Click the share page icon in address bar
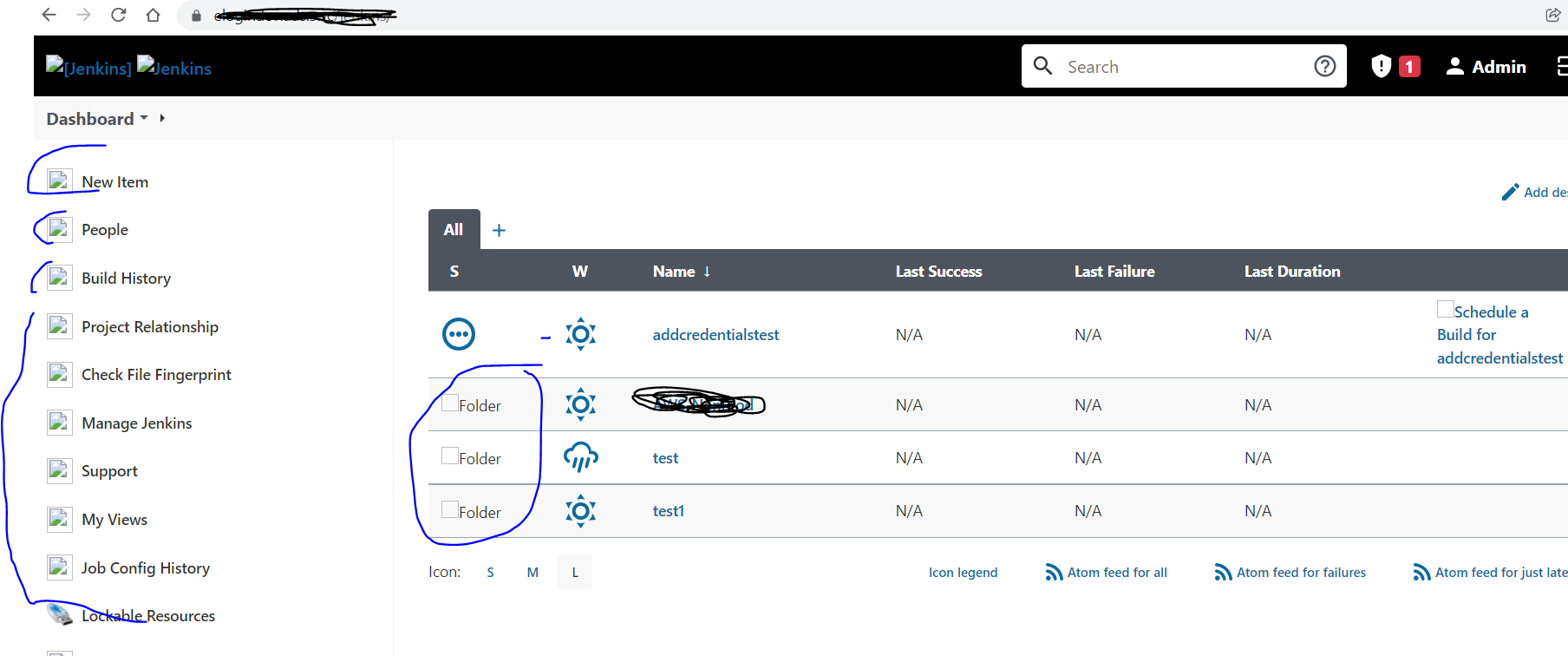Image resolution: width=1568 pixels, height=656 pixels. coord(1552,15)
